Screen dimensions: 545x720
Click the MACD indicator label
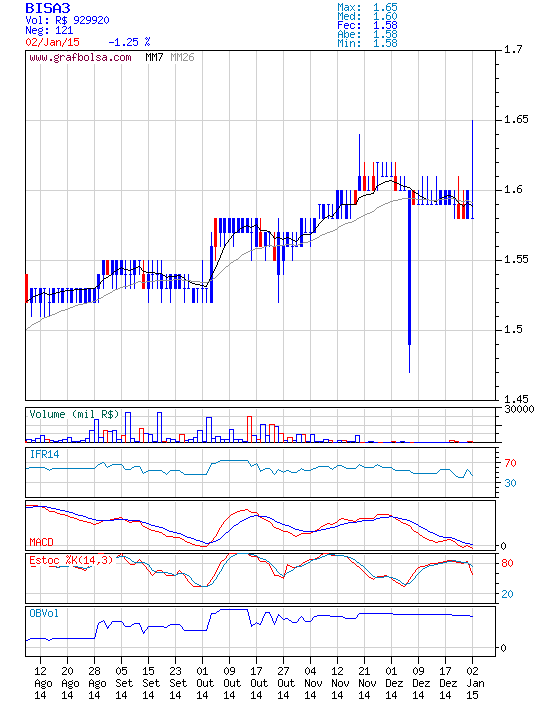41,542
